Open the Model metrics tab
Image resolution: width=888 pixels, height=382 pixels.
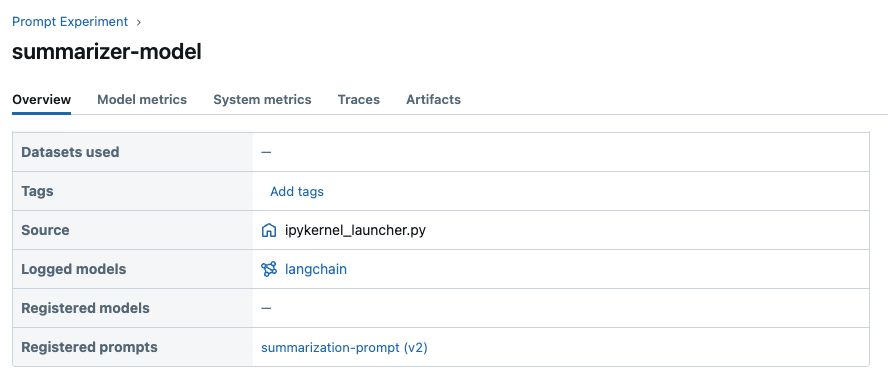[x=142, y=100]
